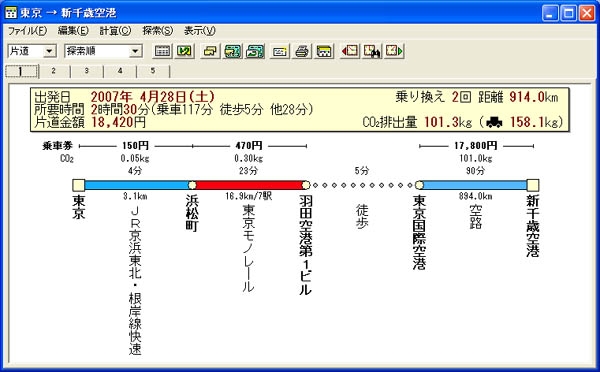The image size is (600, 372).
Task: Click the next-time clock icon with green arrow
Action: 394,51
